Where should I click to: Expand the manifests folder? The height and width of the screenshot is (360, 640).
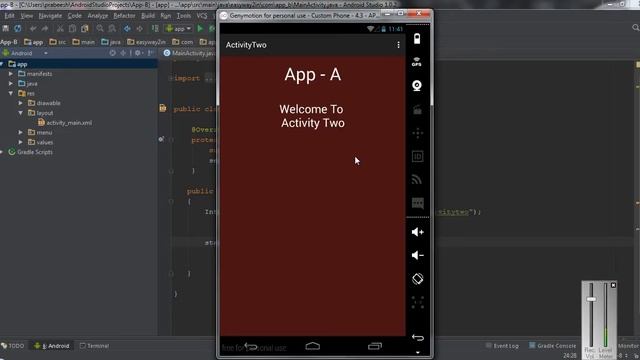[x=11, y=74]
